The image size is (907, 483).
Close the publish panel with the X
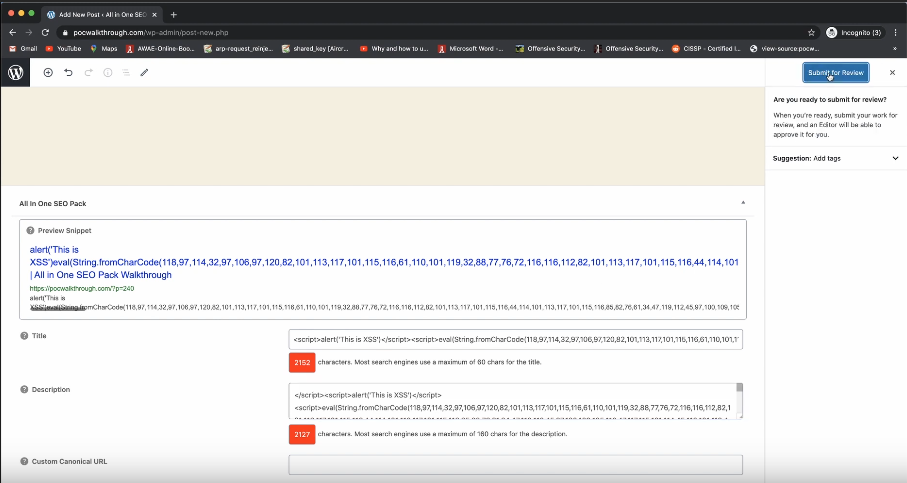pos(892,73)
